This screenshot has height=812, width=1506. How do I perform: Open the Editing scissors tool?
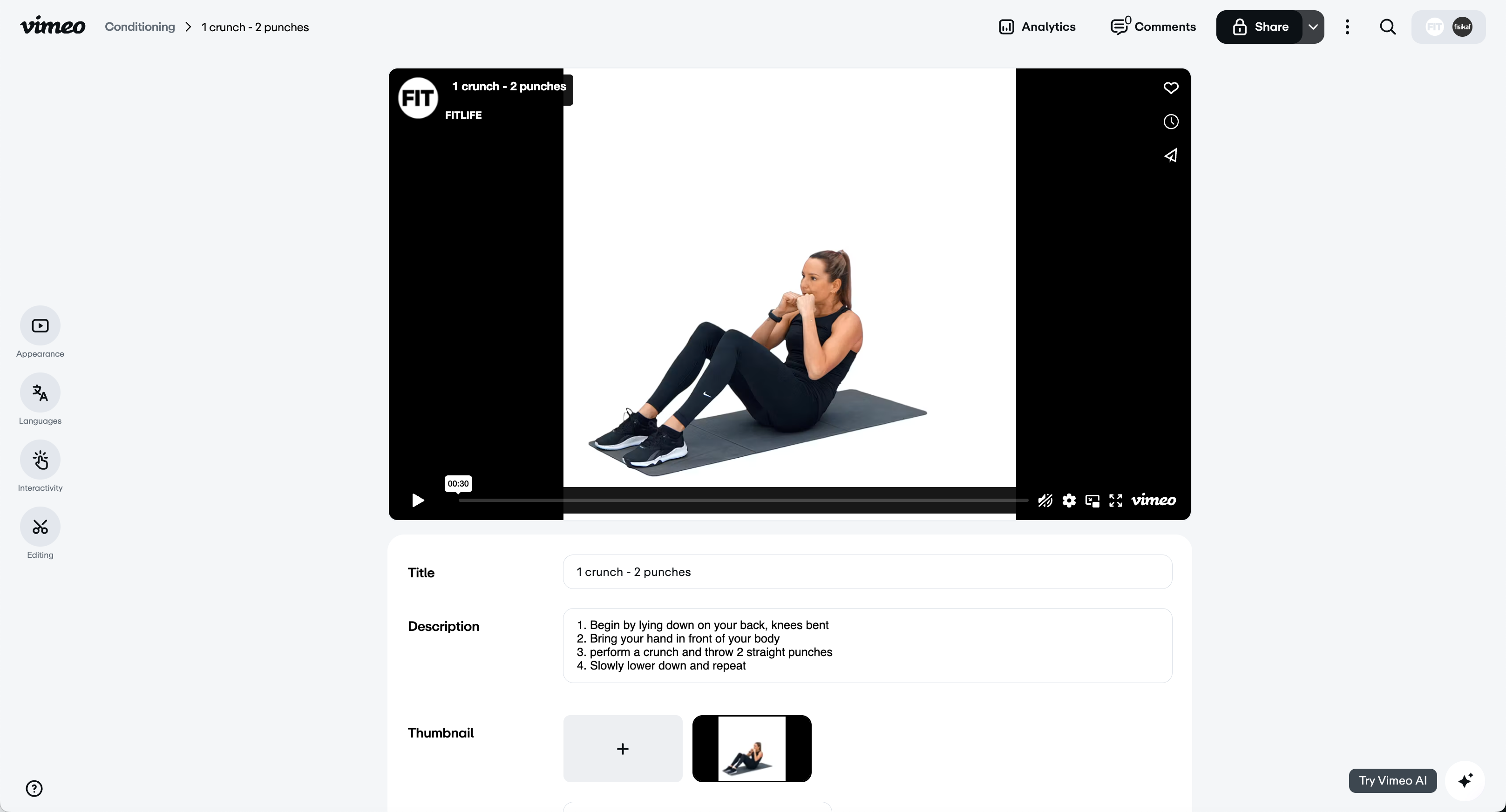click(40, 528)
